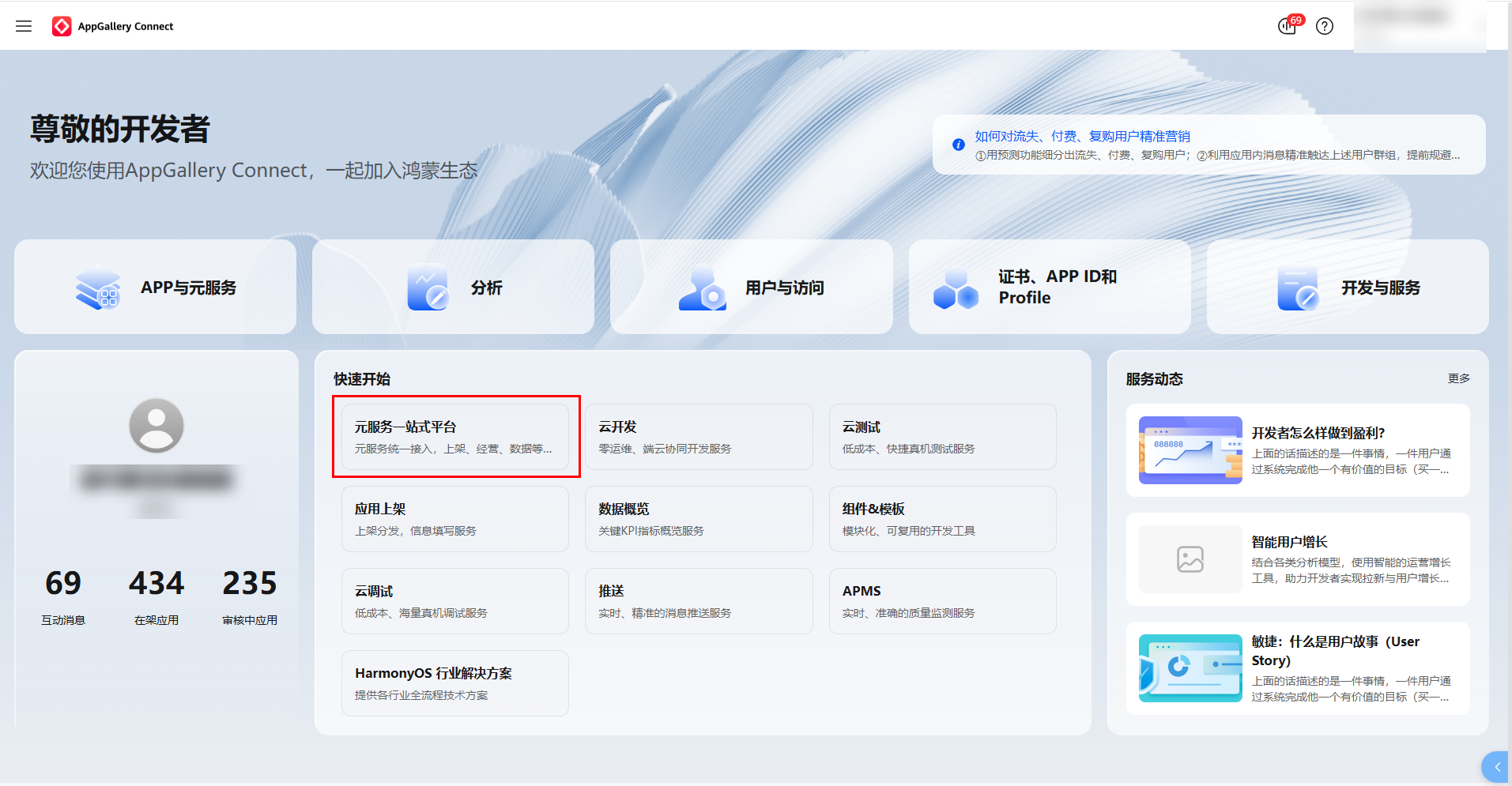Open 元服务一站式平台 quick start card

[455, 437]
